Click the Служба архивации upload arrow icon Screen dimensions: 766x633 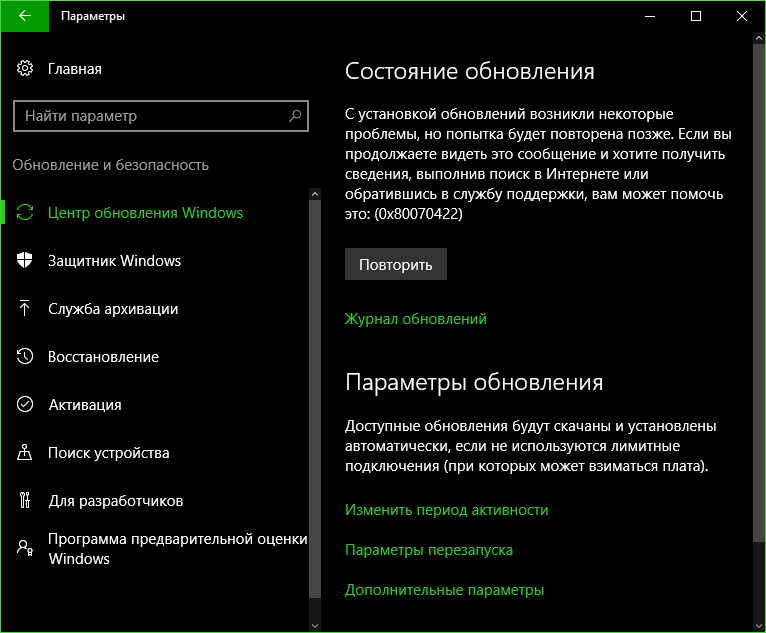click(x=25, y=308)
